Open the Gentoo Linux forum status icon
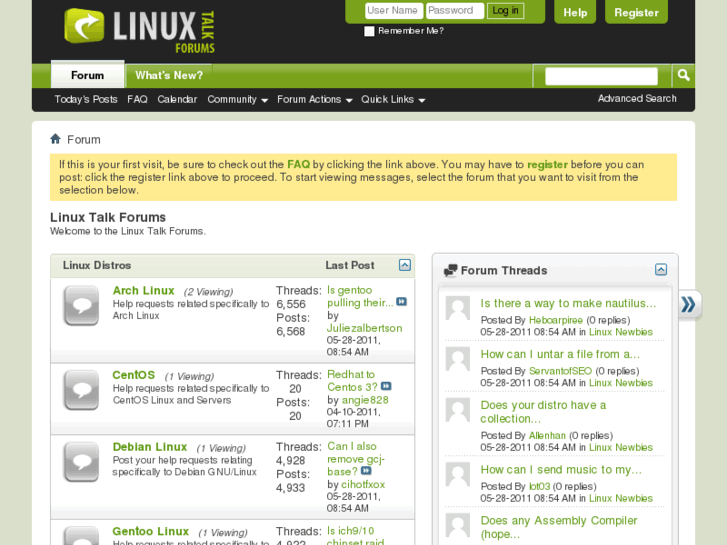Viewport: 727px width, 545px height. [82, 536]
